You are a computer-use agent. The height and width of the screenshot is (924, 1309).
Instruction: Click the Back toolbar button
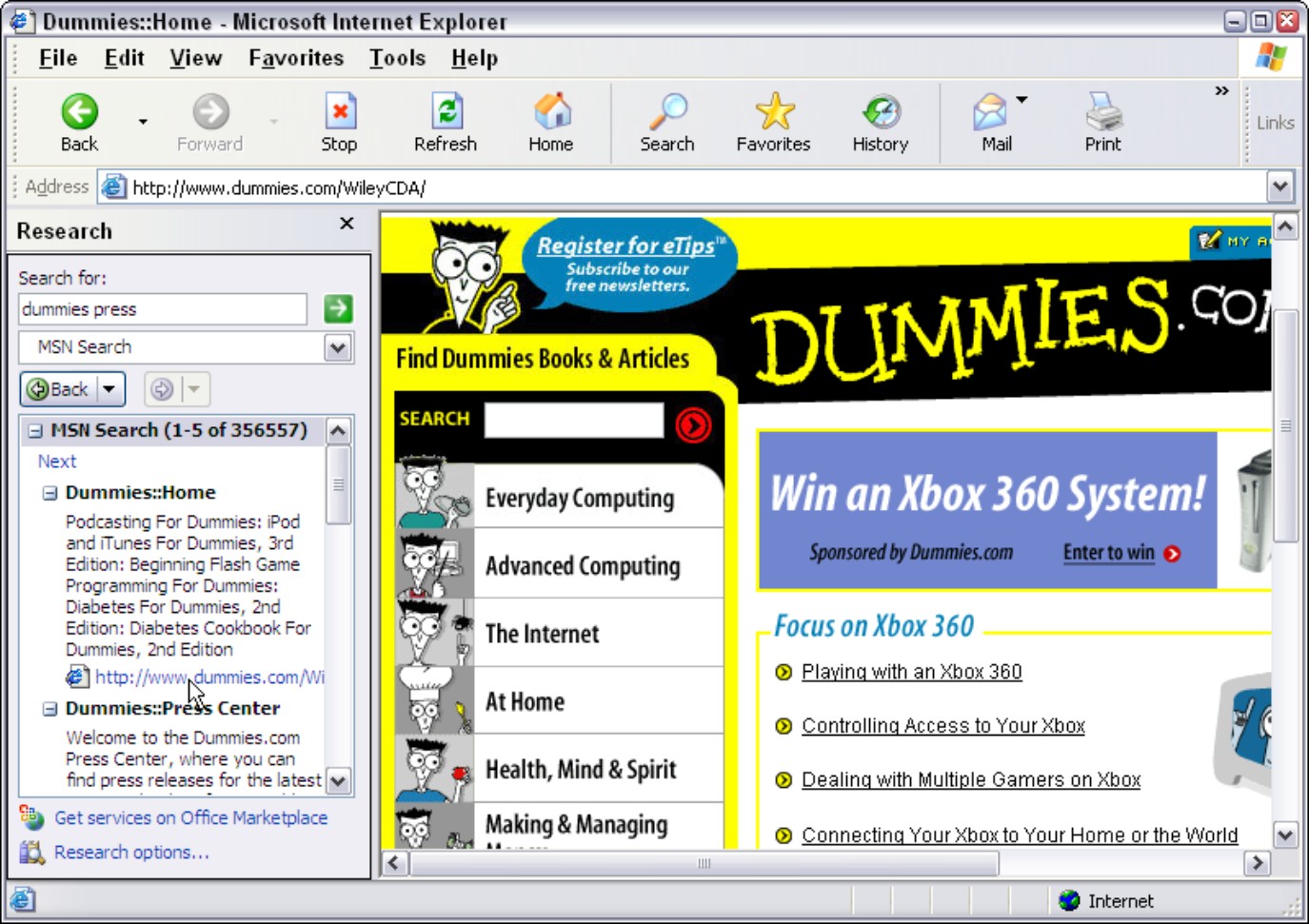[x=79, y=123]
